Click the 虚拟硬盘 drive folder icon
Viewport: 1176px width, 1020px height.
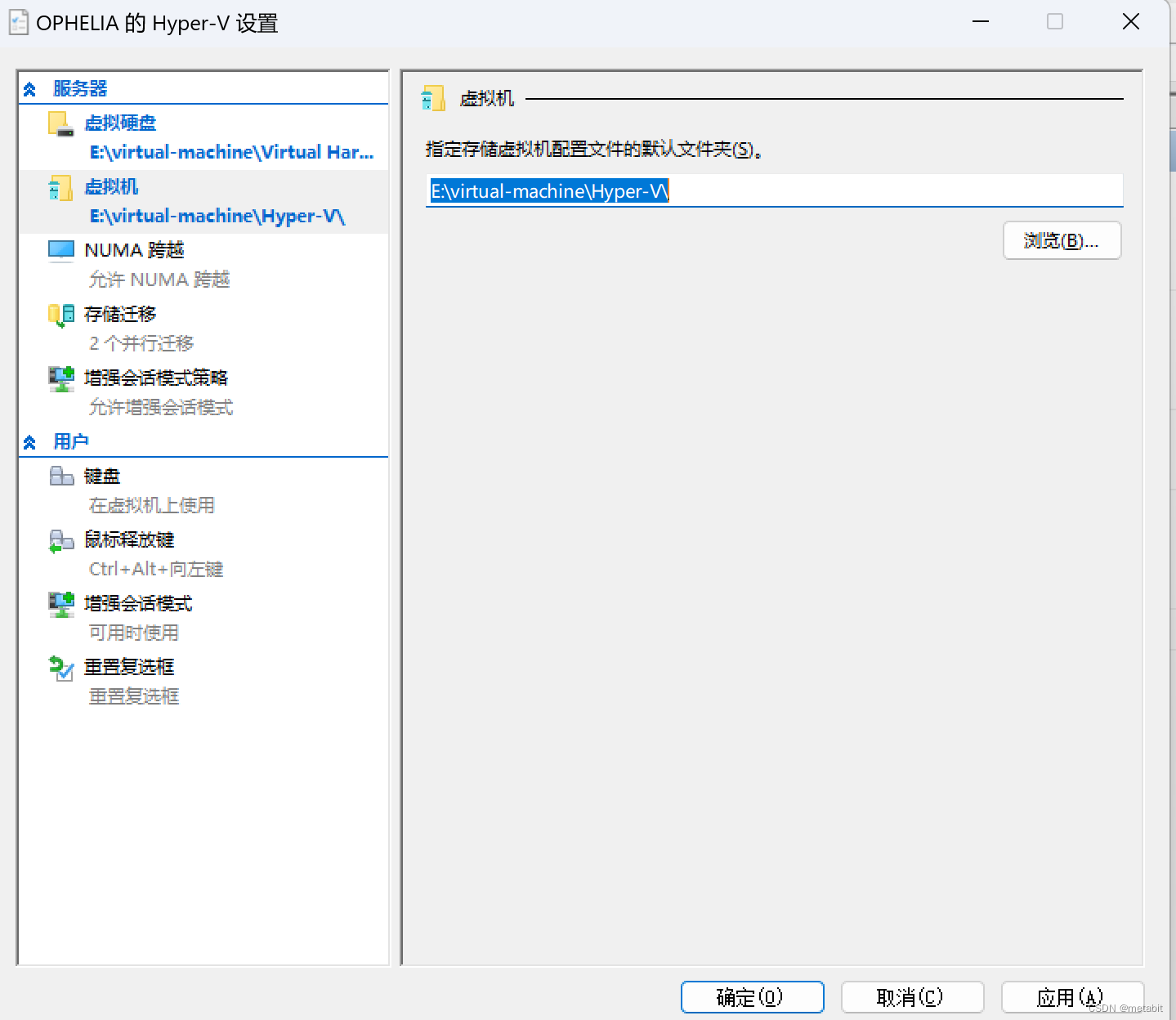61,123
